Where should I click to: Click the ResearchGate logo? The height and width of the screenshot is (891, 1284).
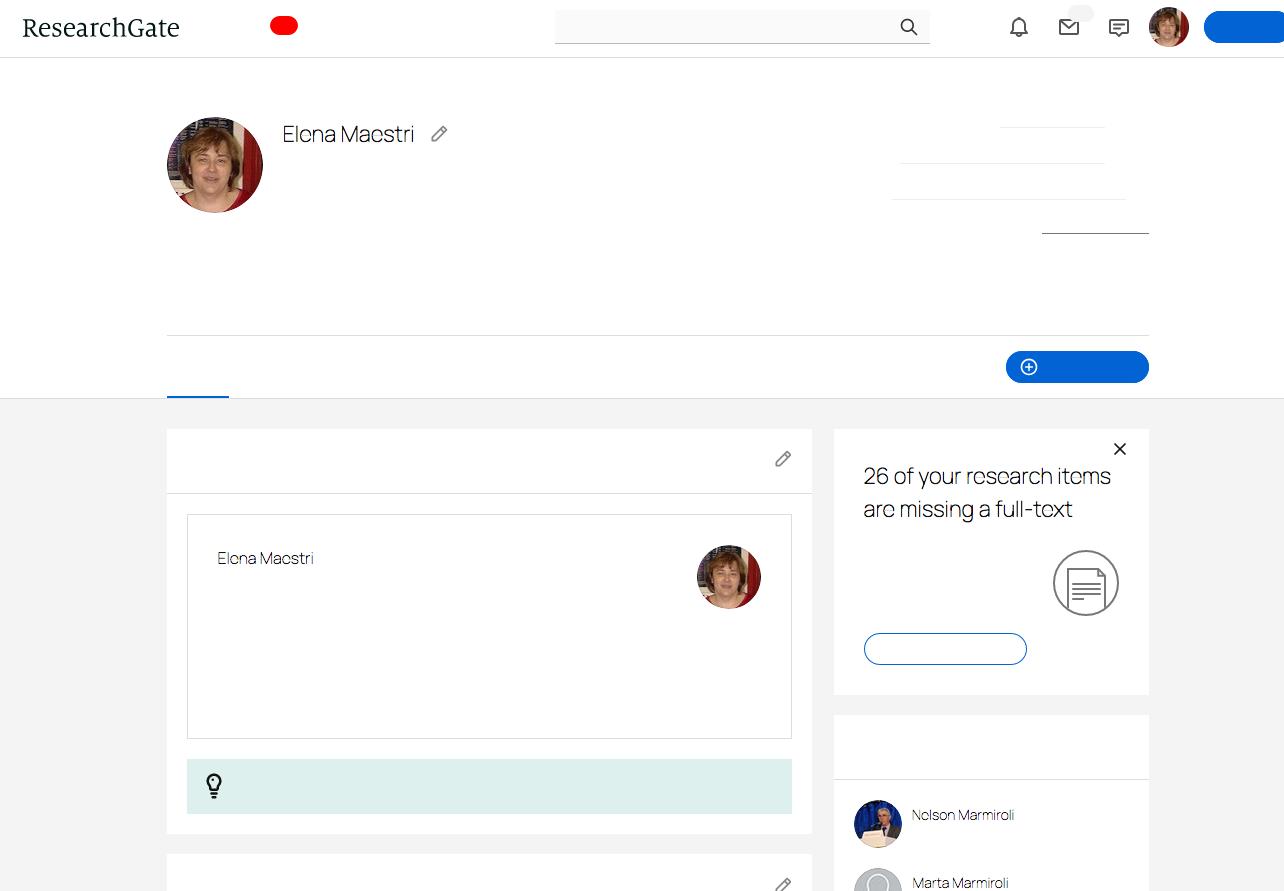(100, 27)
